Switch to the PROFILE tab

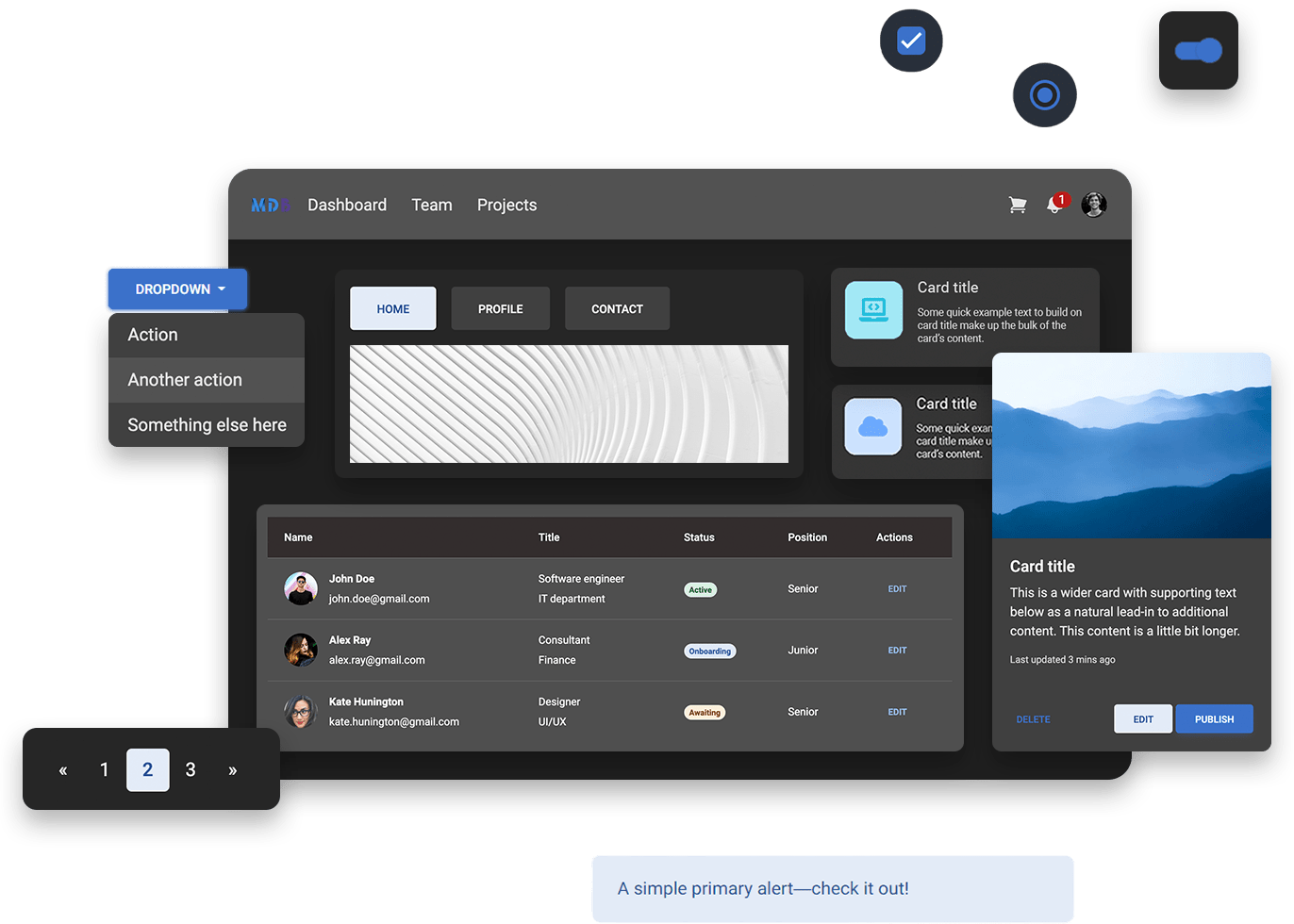coord(500,309)
